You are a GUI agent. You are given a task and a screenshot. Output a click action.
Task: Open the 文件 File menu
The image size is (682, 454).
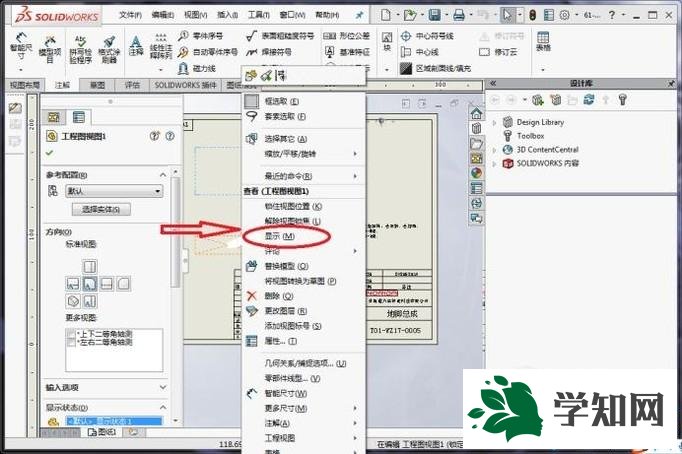(x=130, y=15)
